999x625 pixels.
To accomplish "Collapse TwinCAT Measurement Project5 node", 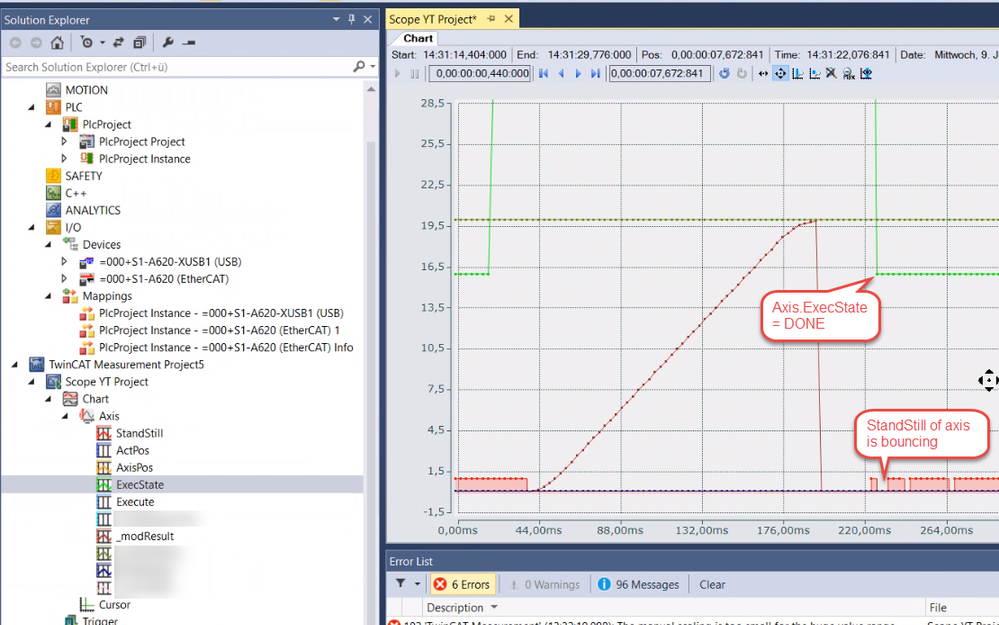I will 15,364.
